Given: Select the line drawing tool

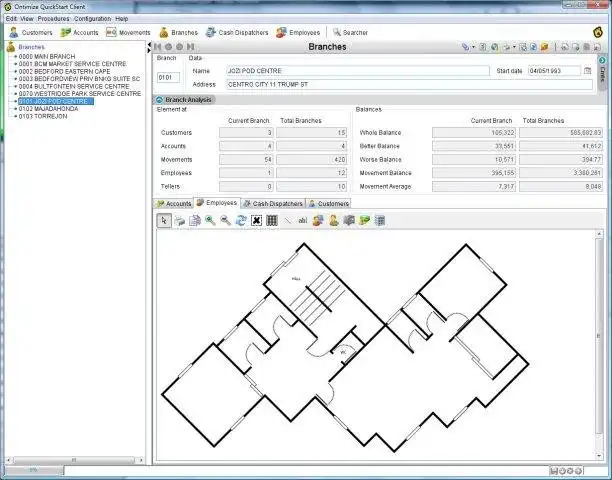Looking at the screenshot, I should (x=287, y=220).
